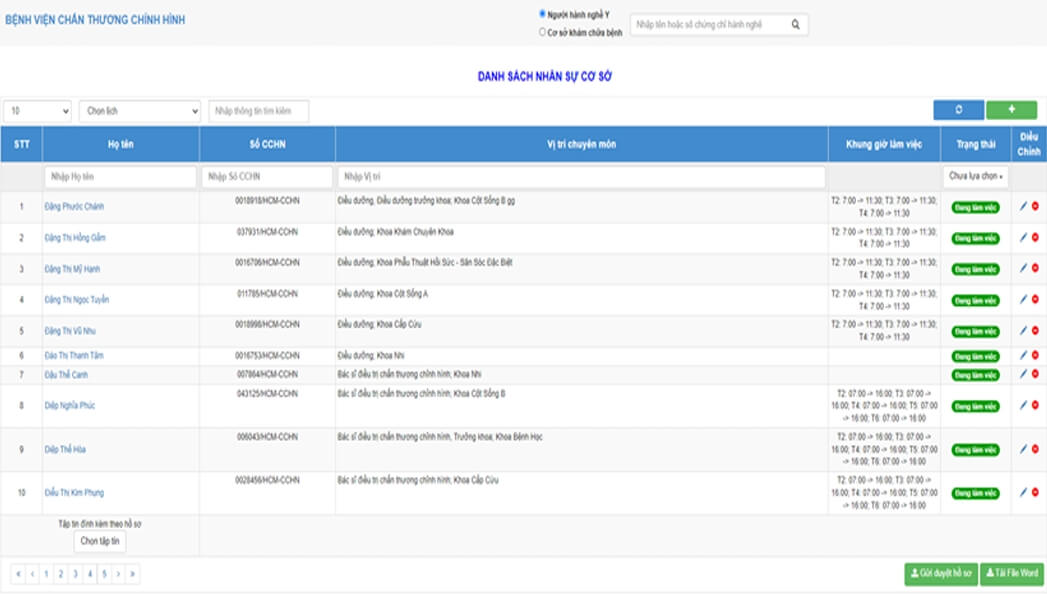1047x594 pixels.
Task: Click the Chọn tập tin button
Action: [100, 541]
